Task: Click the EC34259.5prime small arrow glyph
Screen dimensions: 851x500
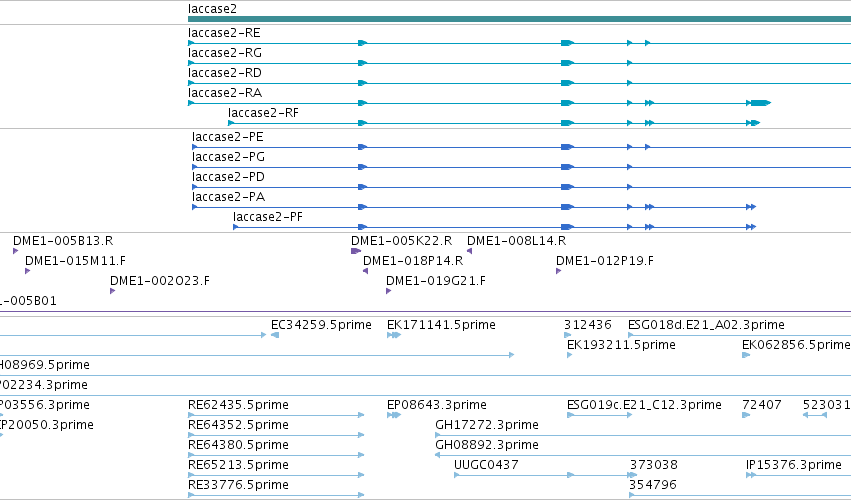Action: click(x=275, y=335)
